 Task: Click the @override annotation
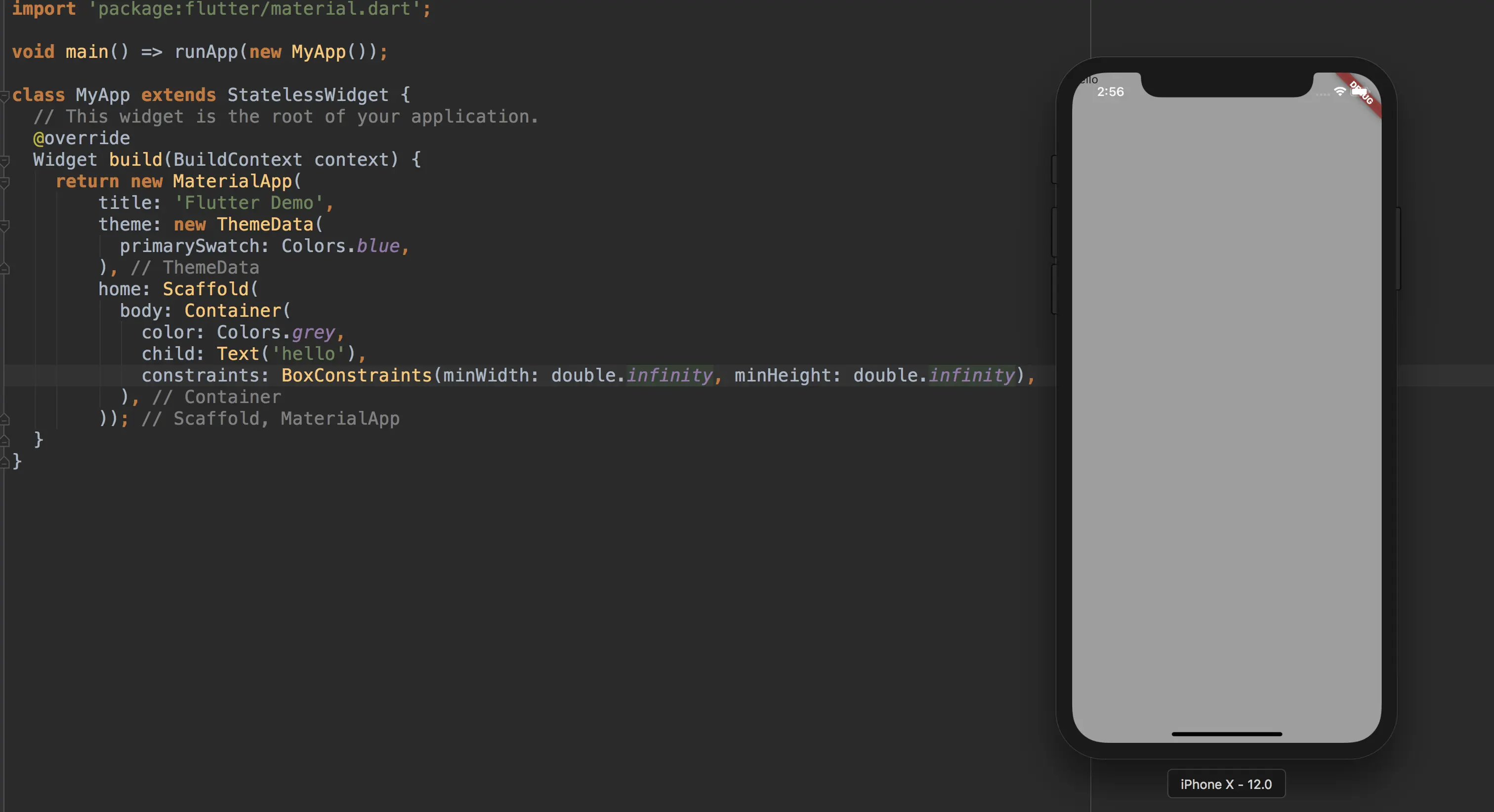click(x=81, y=138)
